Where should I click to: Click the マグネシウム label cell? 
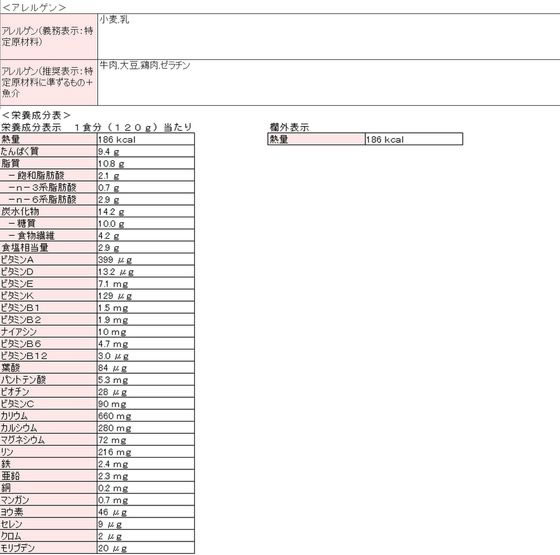coord(49,440)
